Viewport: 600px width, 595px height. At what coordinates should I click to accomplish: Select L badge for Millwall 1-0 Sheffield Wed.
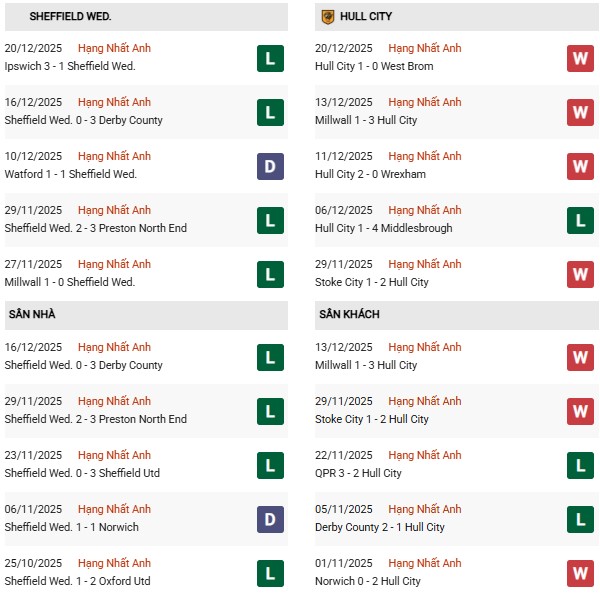(269, 274)
